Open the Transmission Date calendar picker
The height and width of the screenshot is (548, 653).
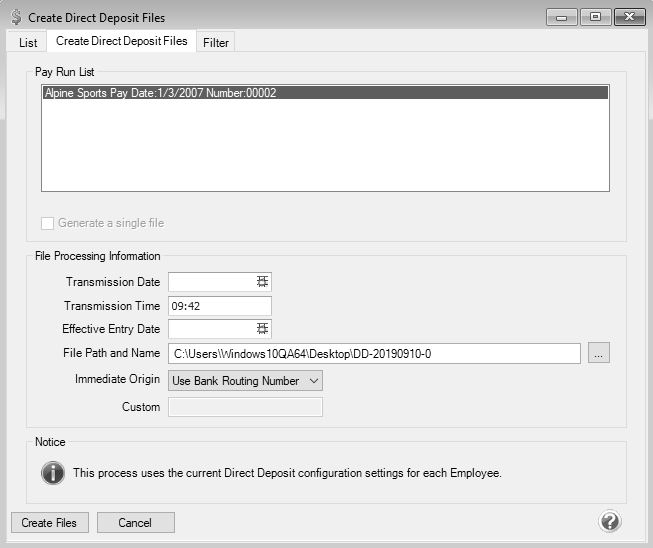[262, 283]
